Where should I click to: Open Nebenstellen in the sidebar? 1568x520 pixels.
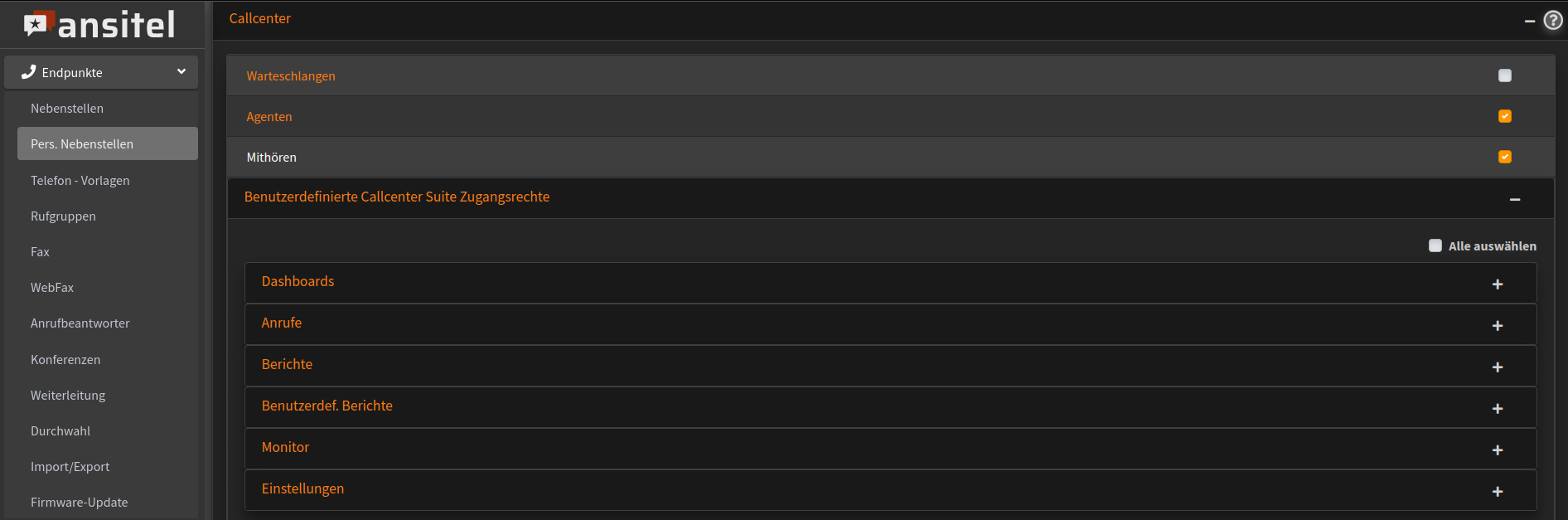(67, 109)
